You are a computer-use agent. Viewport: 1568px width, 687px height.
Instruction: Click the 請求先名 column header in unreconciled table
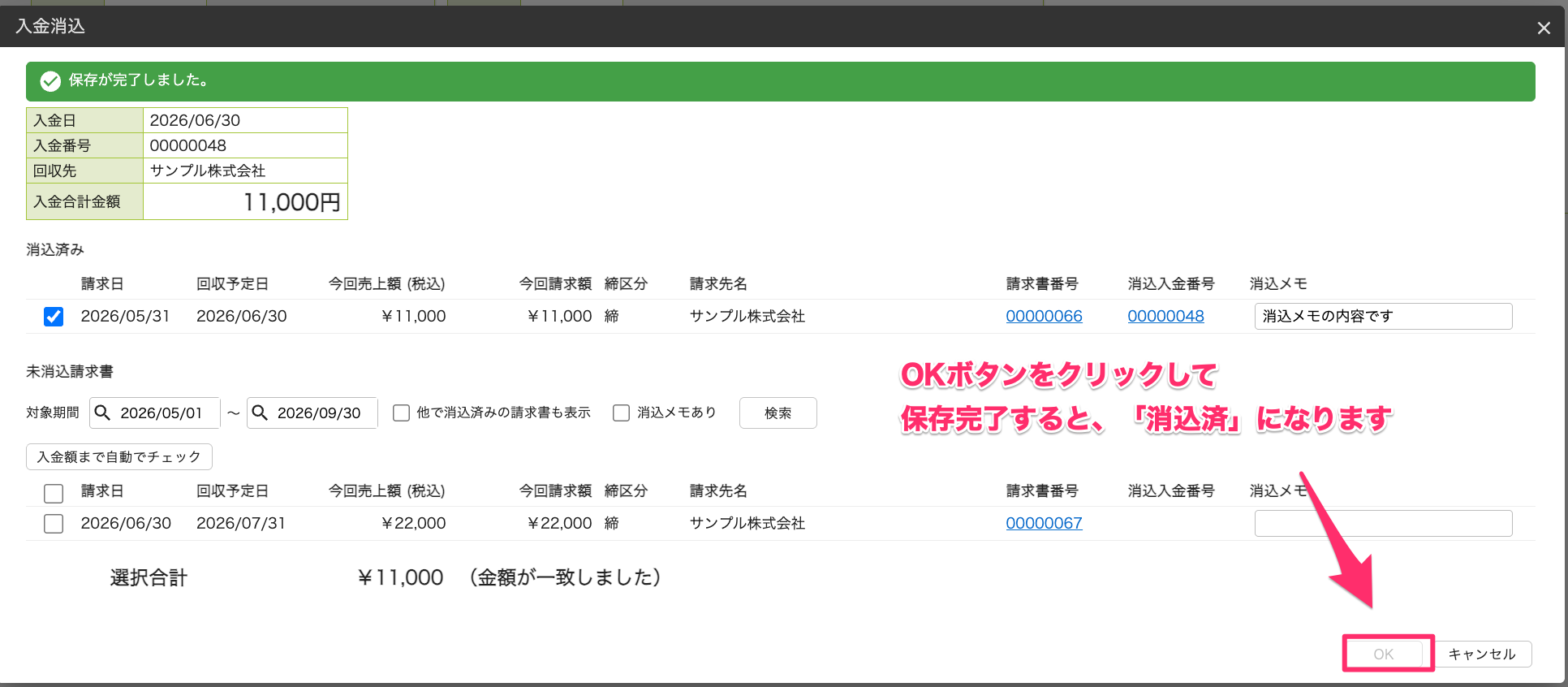(x=718, y=490)
